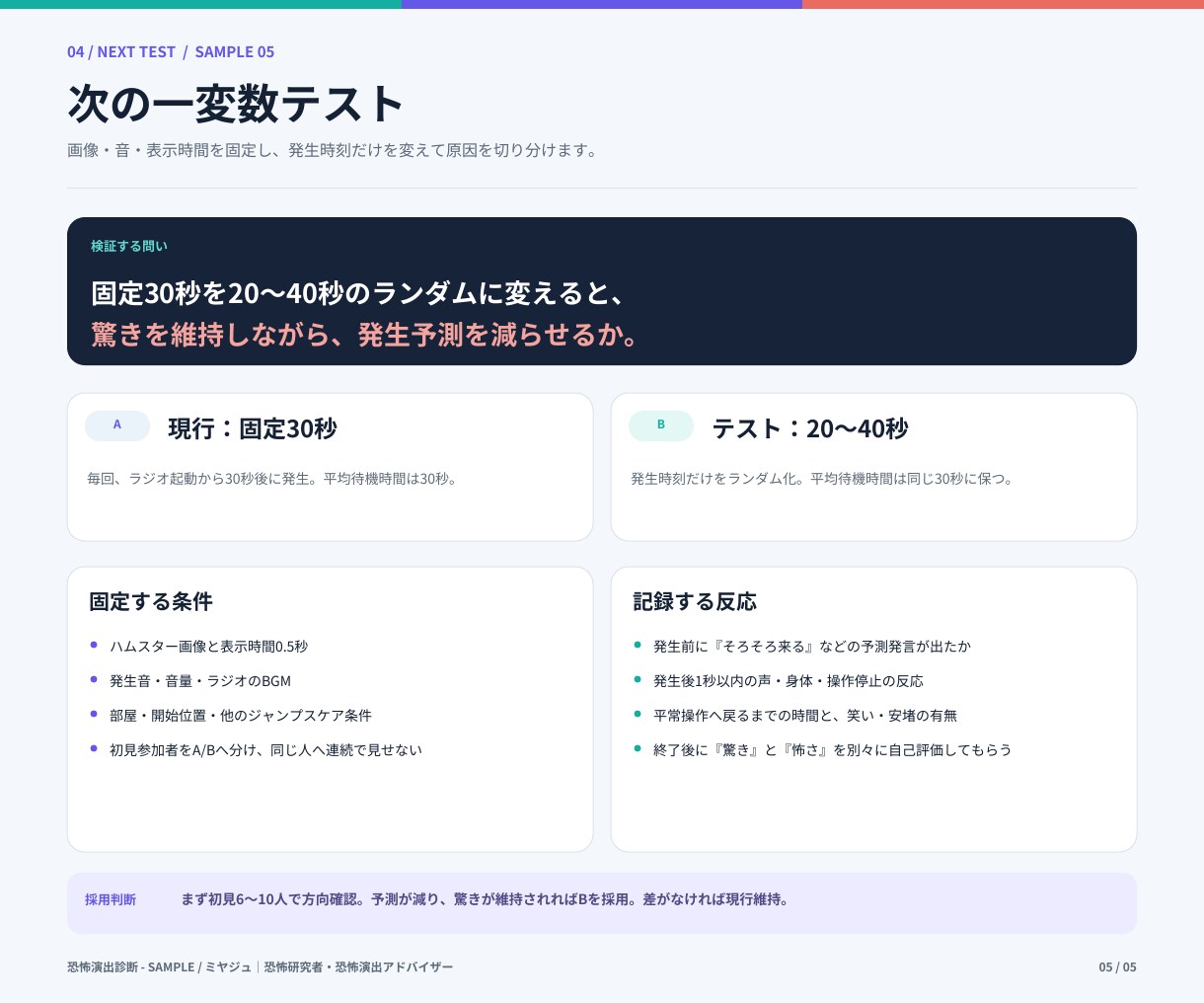The height and width of the screenshot is (1003, 1204).
Task: Click the footer text '恐怖演出診断 - SAMPLE / ミヤジュ'
Action: pos(160,967)
